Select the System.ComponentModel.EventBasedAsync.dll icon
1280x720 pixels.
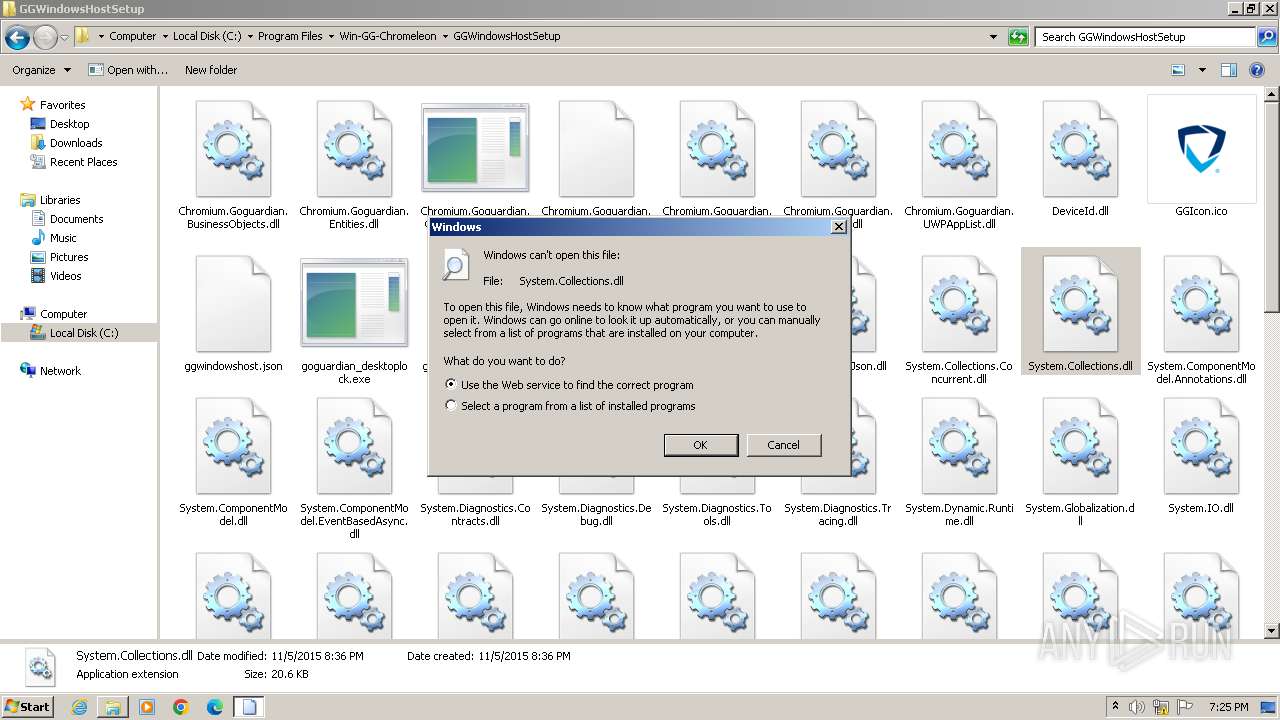[x=354, y=446]
